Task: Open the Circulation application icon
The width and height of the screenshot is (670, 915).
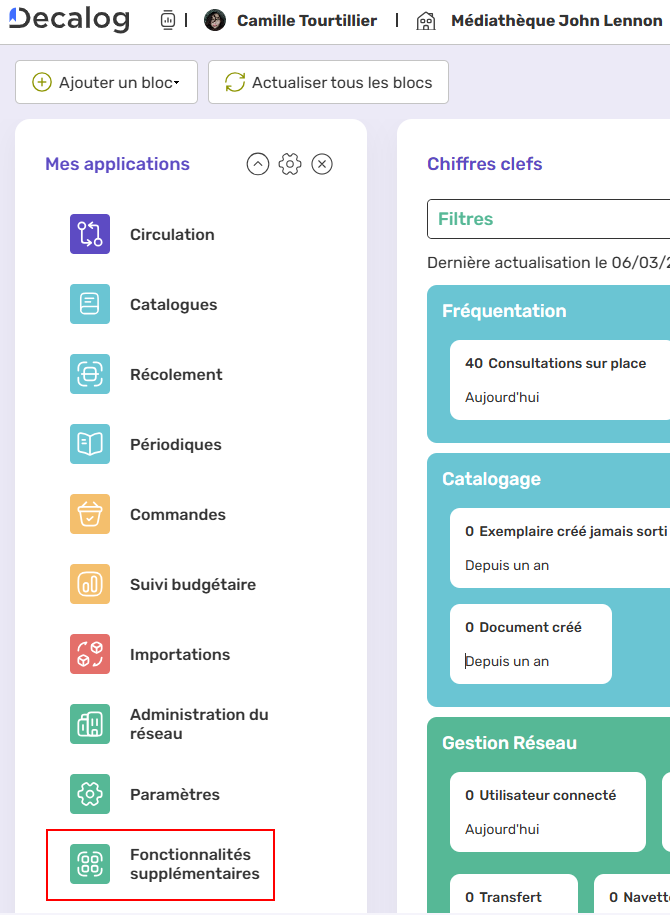Action: click(88, 234)
